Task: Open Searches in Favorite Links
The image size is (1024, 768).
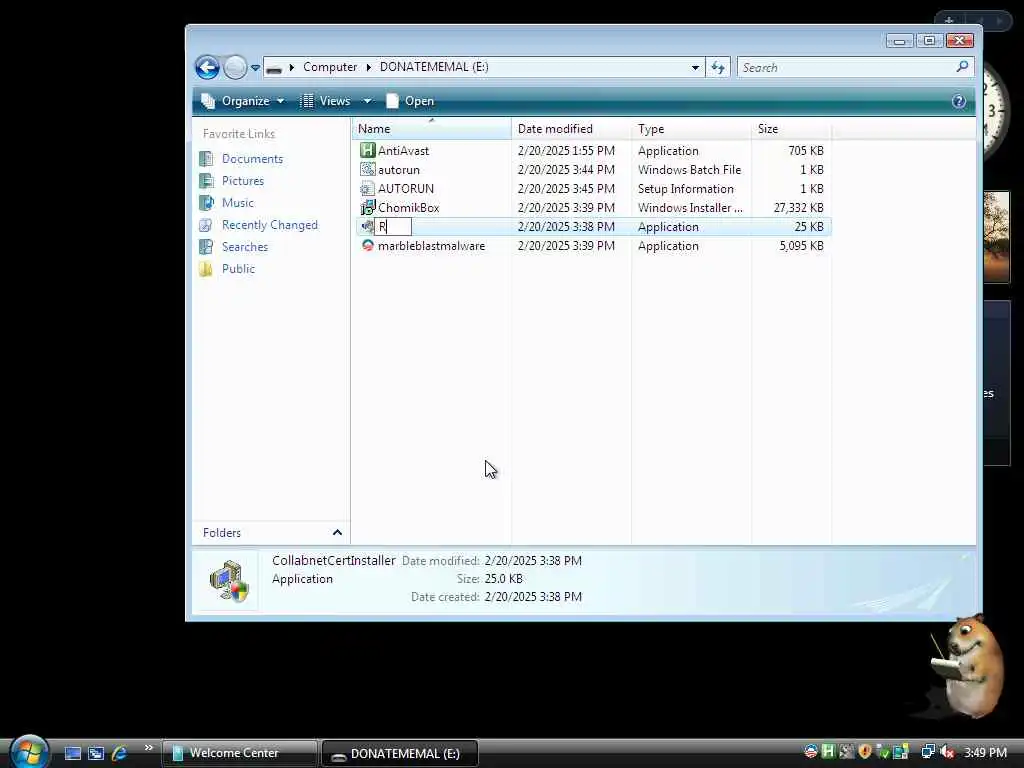Action: tap(245, 247)
